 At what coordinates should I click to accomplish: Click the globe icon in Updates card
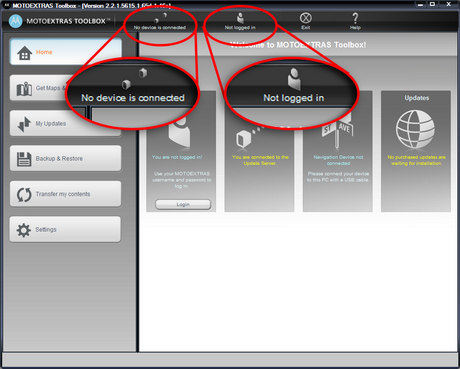click(415, 129)
